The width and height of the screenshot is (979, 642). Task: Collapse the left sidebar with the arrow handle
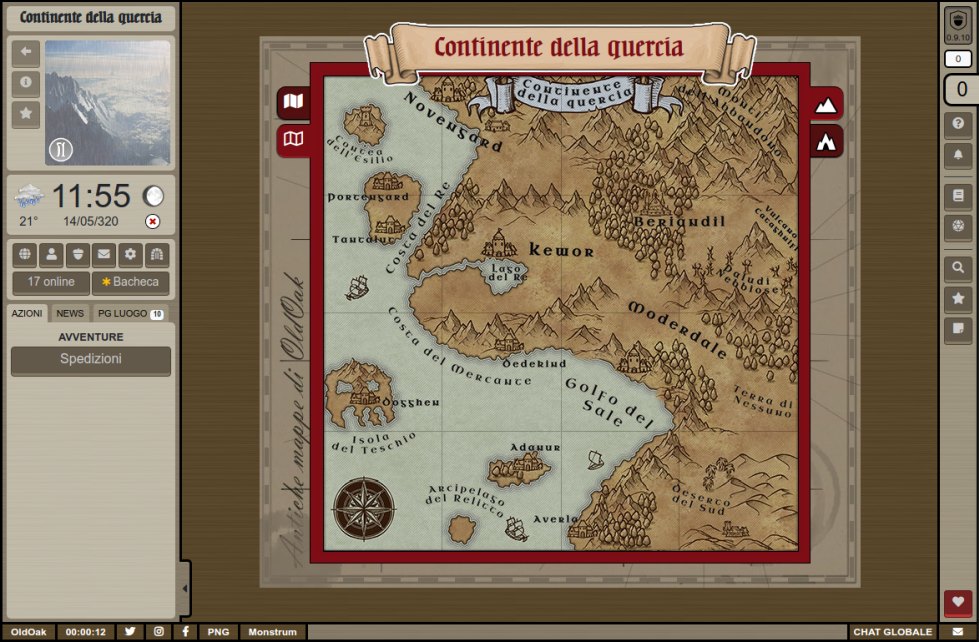[184, 589]
